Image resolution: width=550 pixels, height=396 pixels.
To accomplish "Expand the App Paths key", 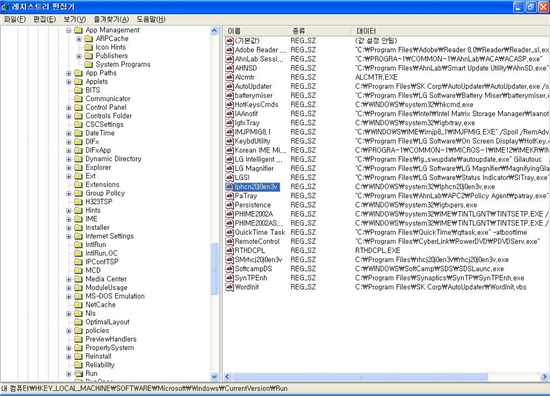I will [69, 73].
